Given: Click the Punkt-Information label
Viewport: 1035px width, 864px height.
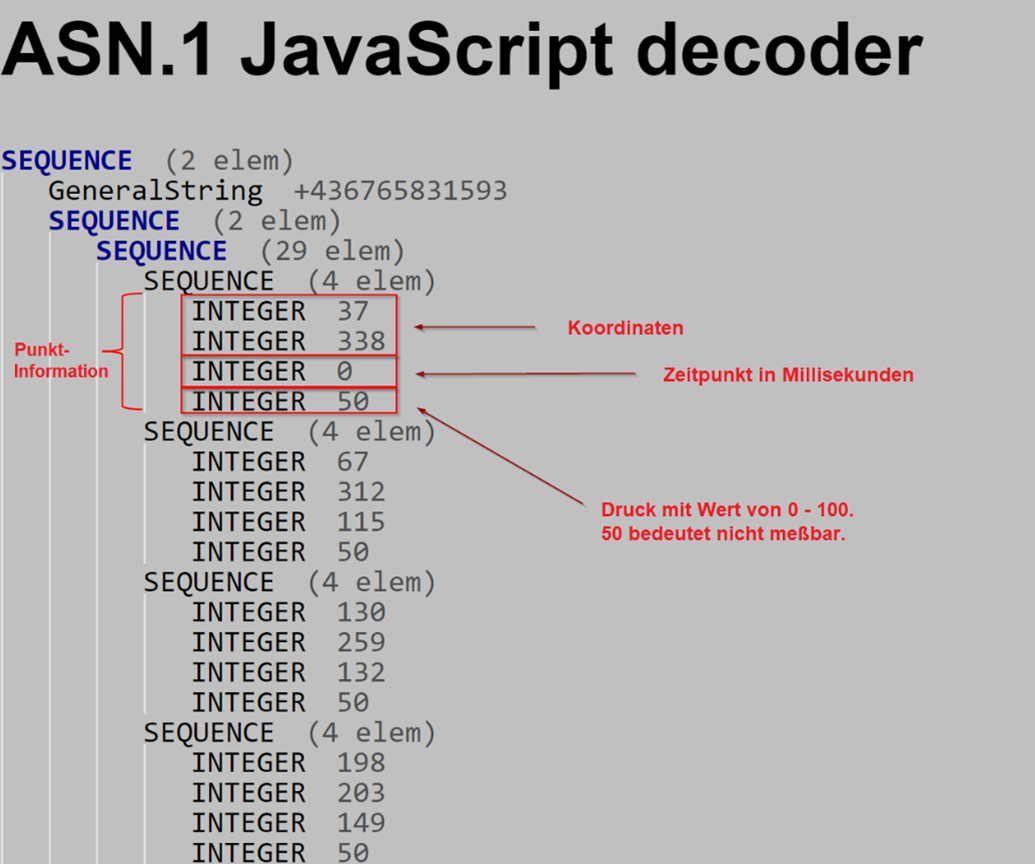Looking at the screenshot, I should click(x=61, y=360).
